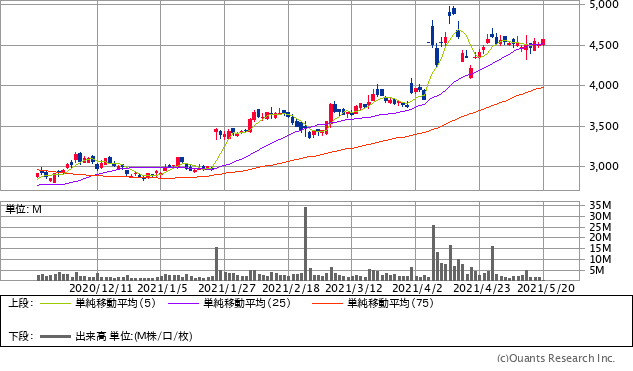Viewport: 633px width, 371px height.
Task: Click the 5,000 price axis label
Action: (x=604, y=5)
